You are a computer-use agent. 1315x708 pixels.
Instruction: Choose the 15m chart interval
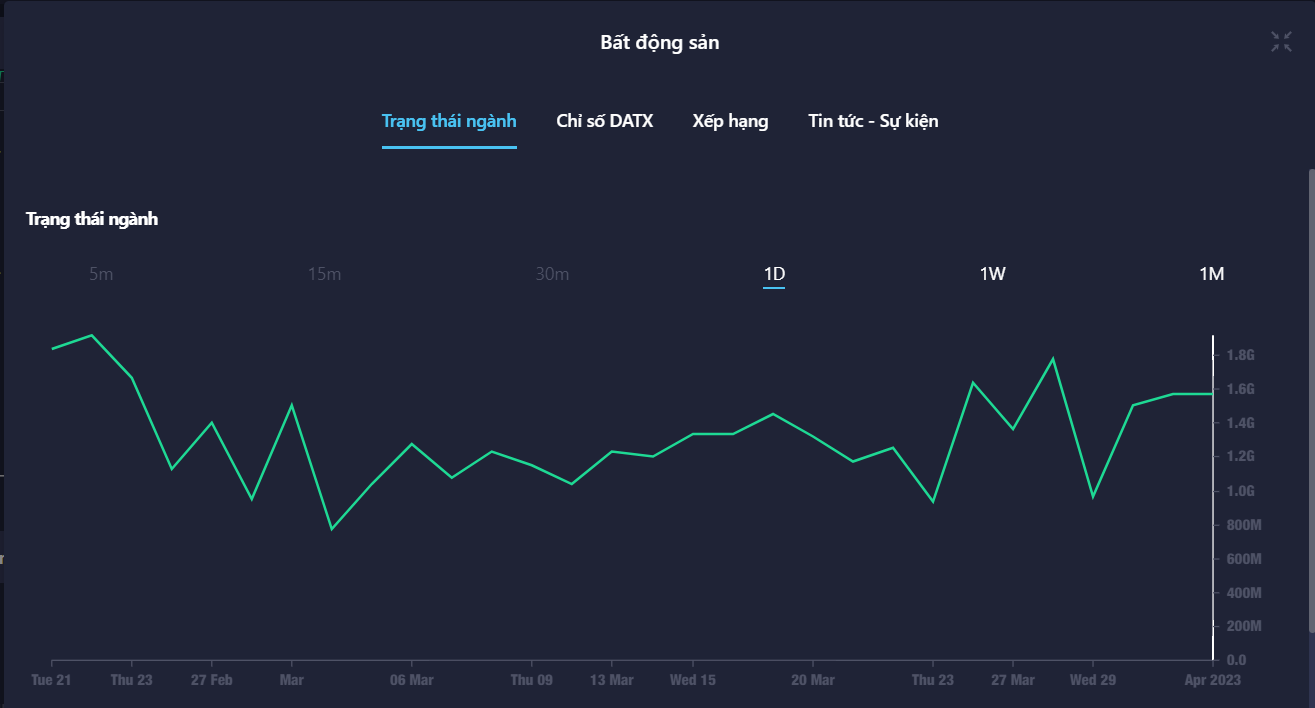324,274
